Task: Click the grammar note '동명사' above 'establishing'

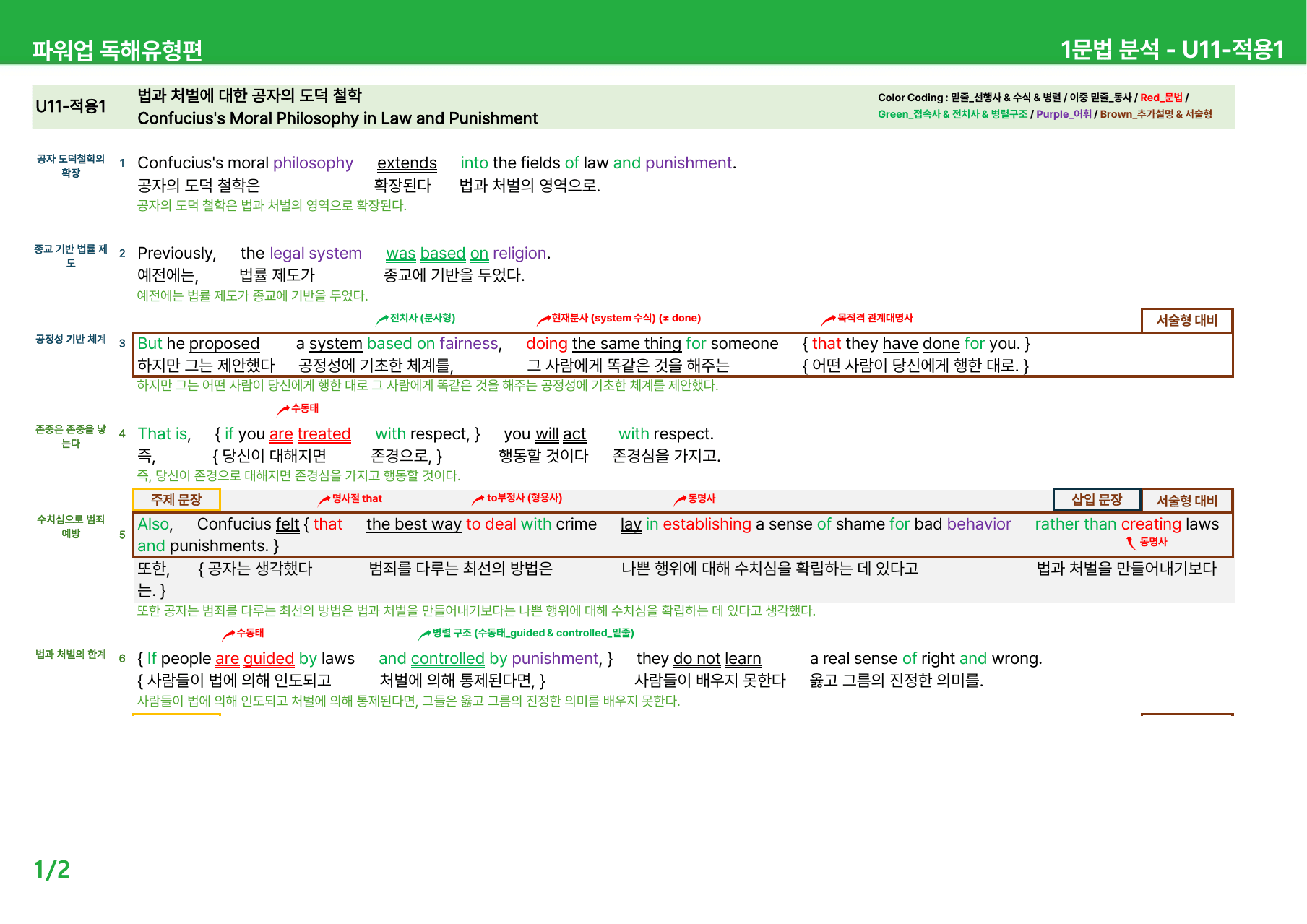Action: pyautogui.click(x=702, y=498)
